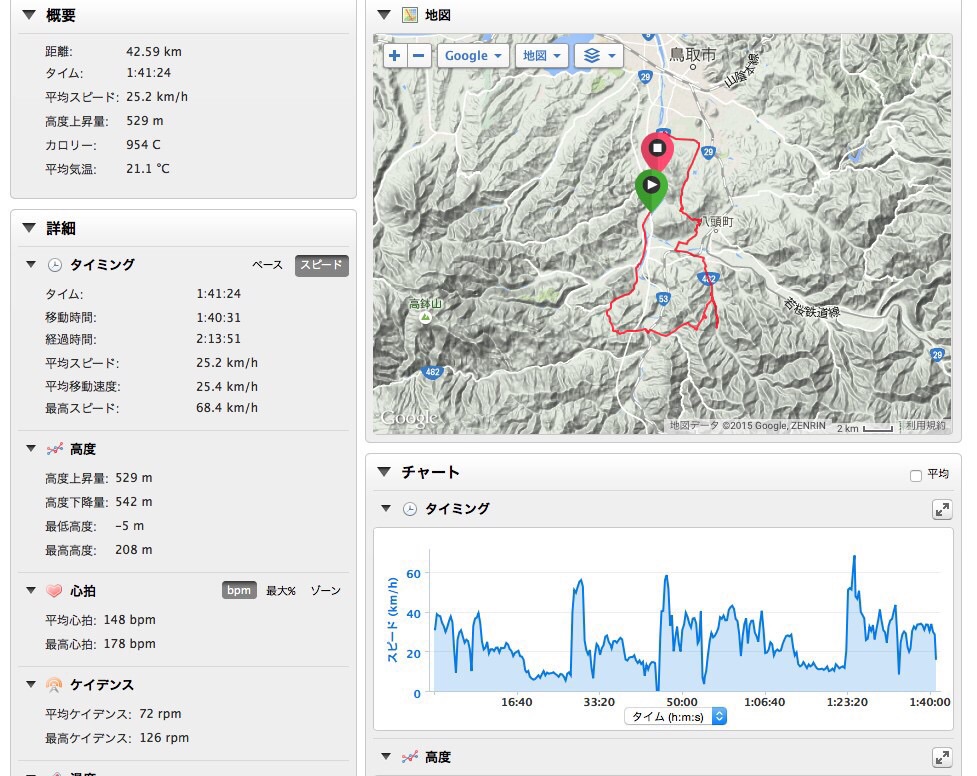
Task: Click the red stop marker on map
Action: click(x=657, y=150)
